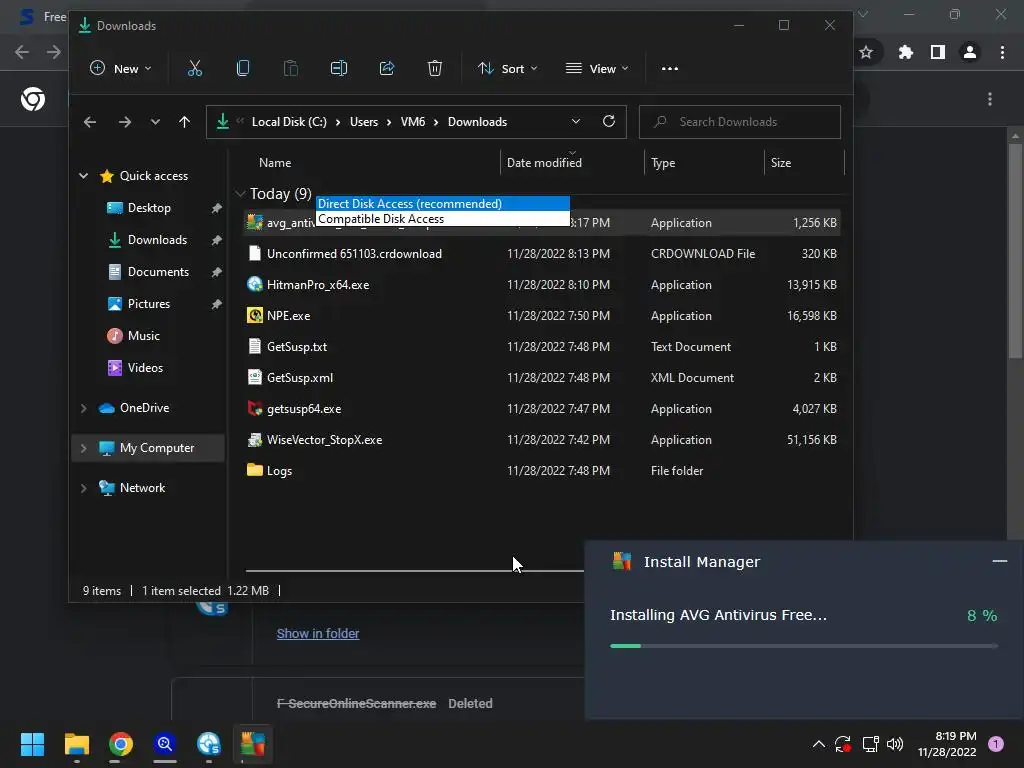The image size is (1024, 768).
Task: Sort by the Date modified column header
Action: pos(544,163)
